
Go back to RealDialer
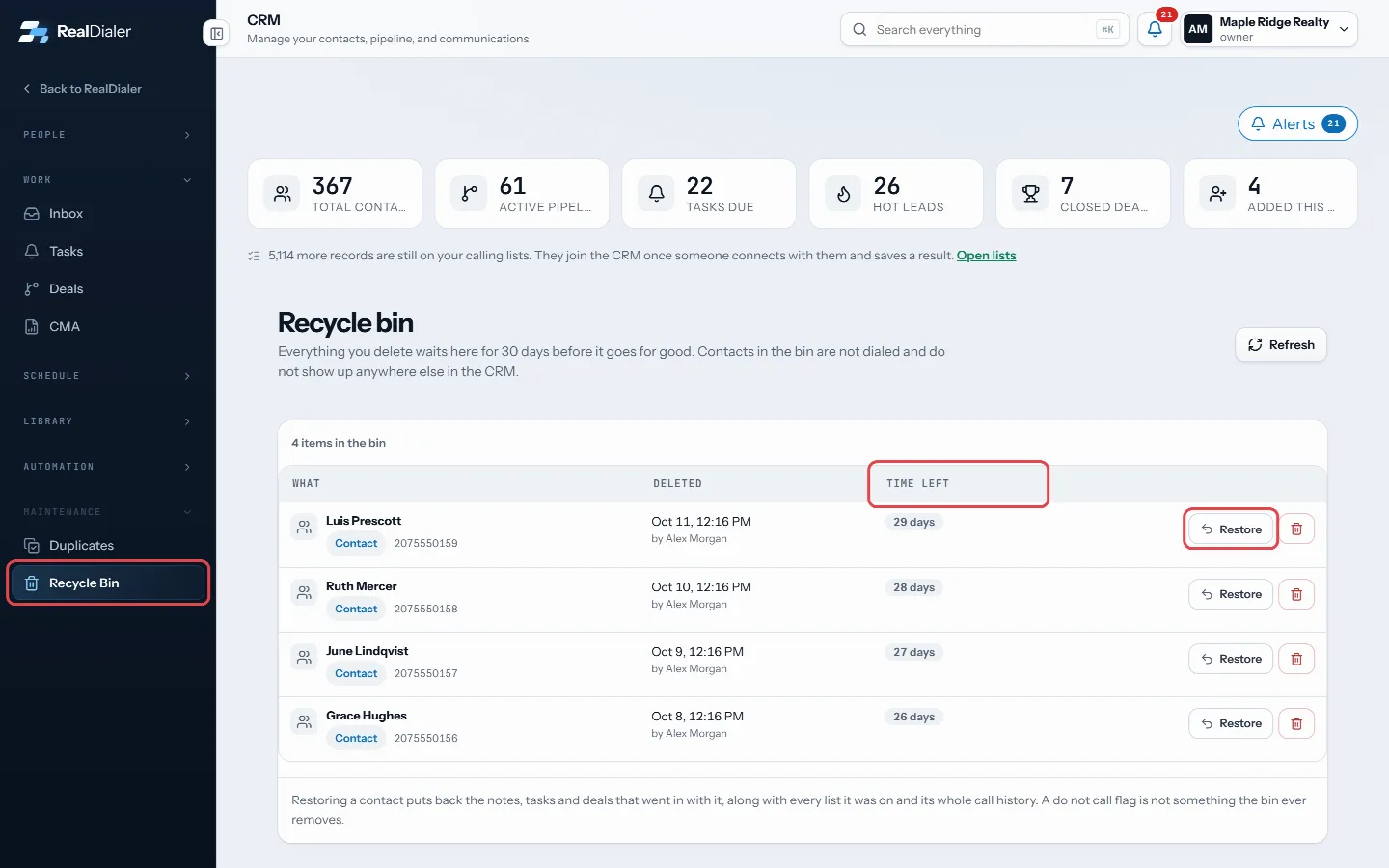83,89
